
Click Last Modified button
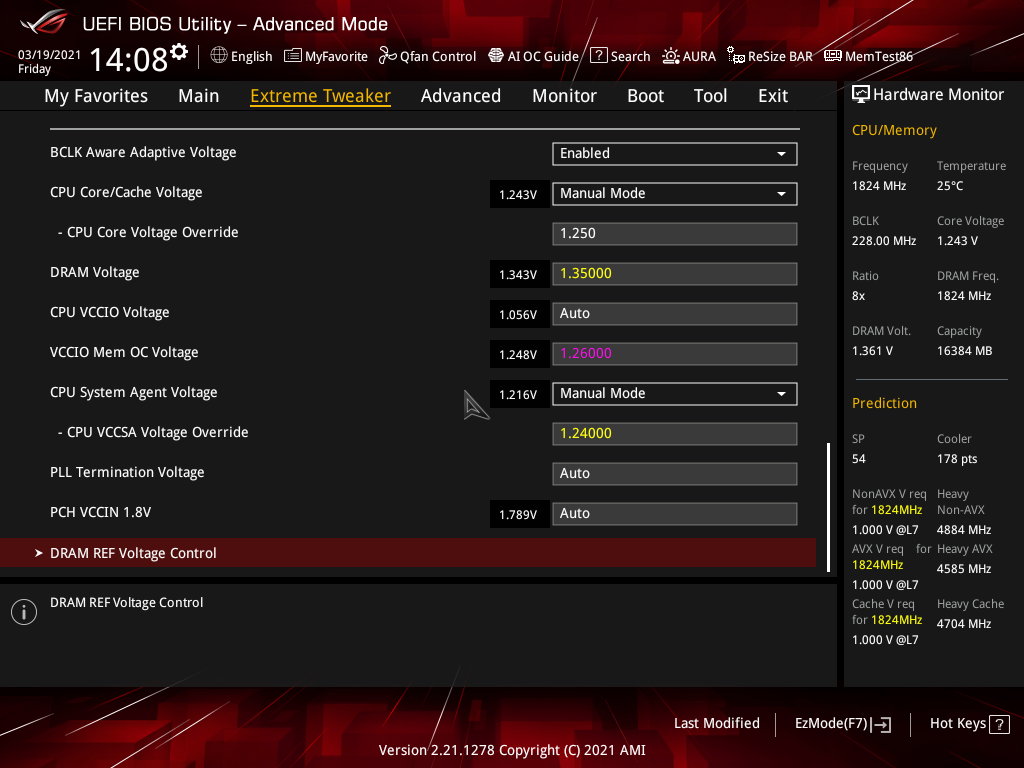coord(716,724)
